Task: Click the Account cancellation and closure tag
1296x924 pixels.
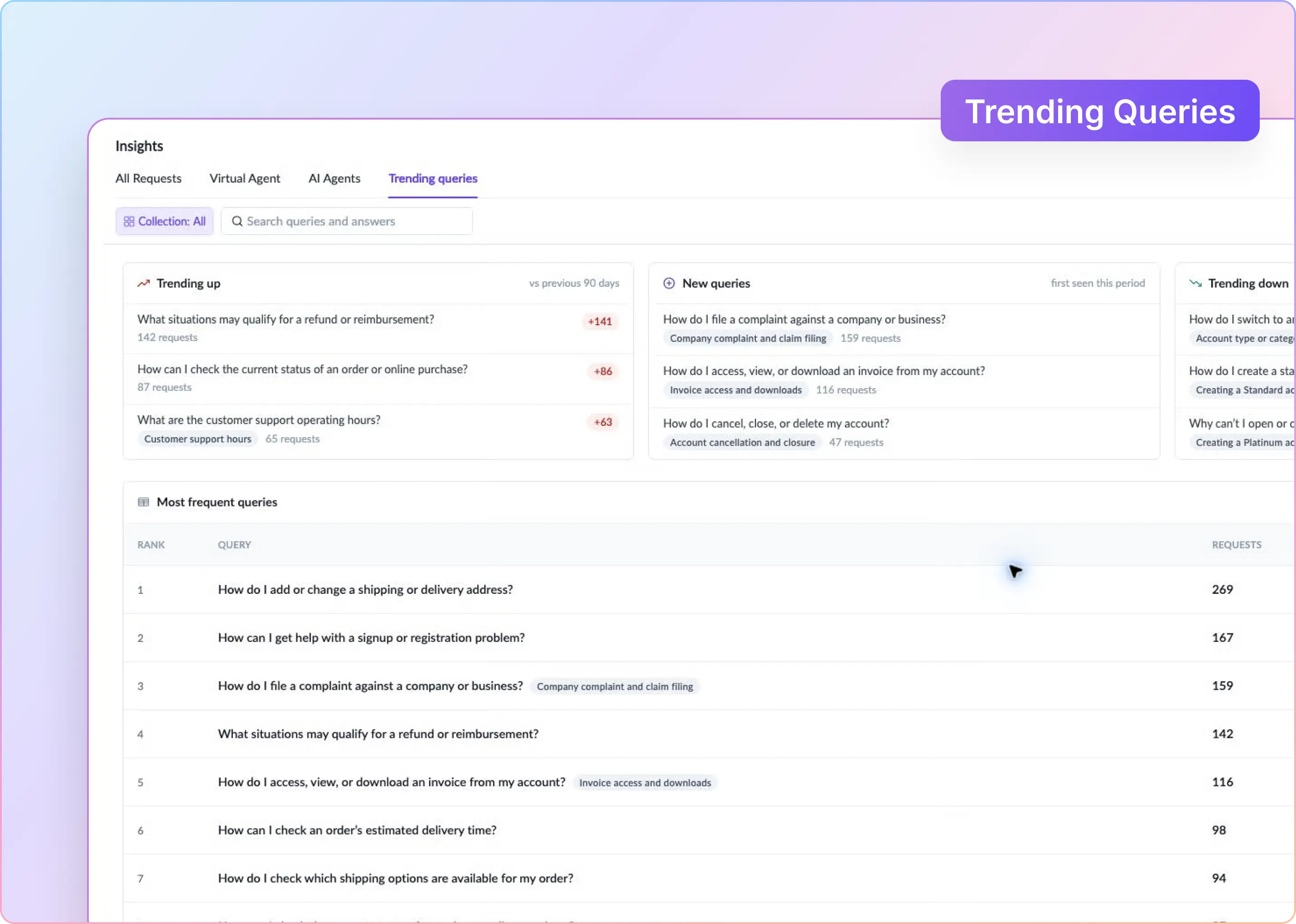Action: coord(742,442)
